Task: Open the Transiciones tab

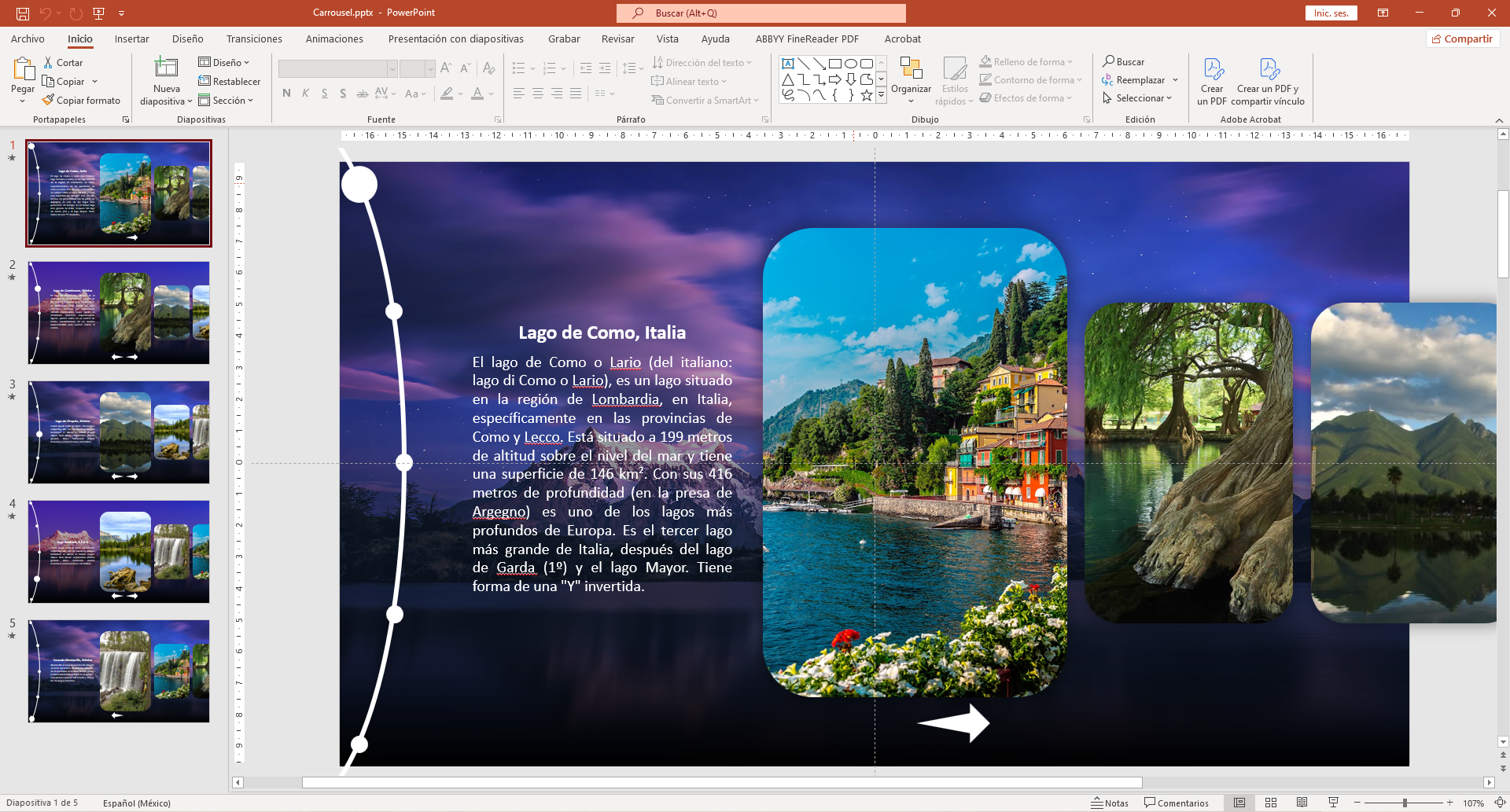Action: [x=254, y=39]
